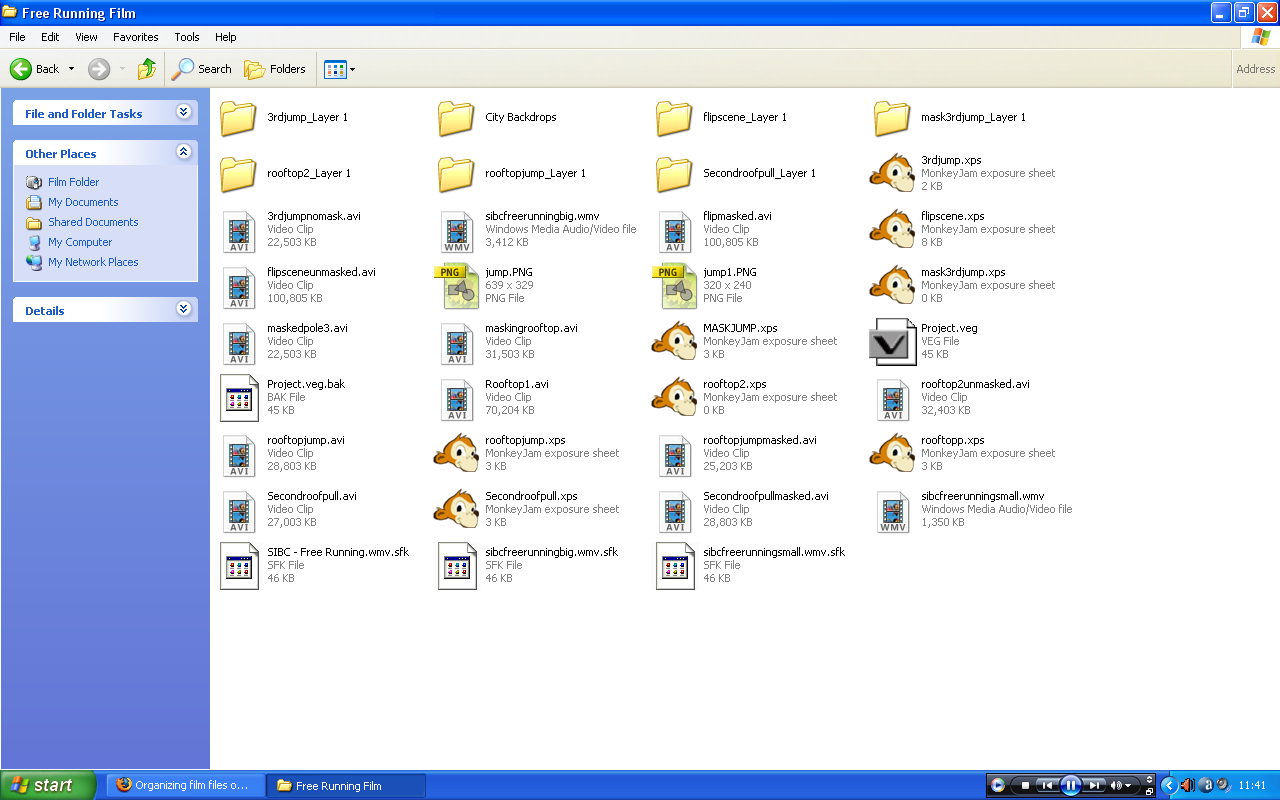This screenshot has height=800, width=1280.
Task: Open the Tools menu
Action: pyautogui.click(x=186, y=37)
